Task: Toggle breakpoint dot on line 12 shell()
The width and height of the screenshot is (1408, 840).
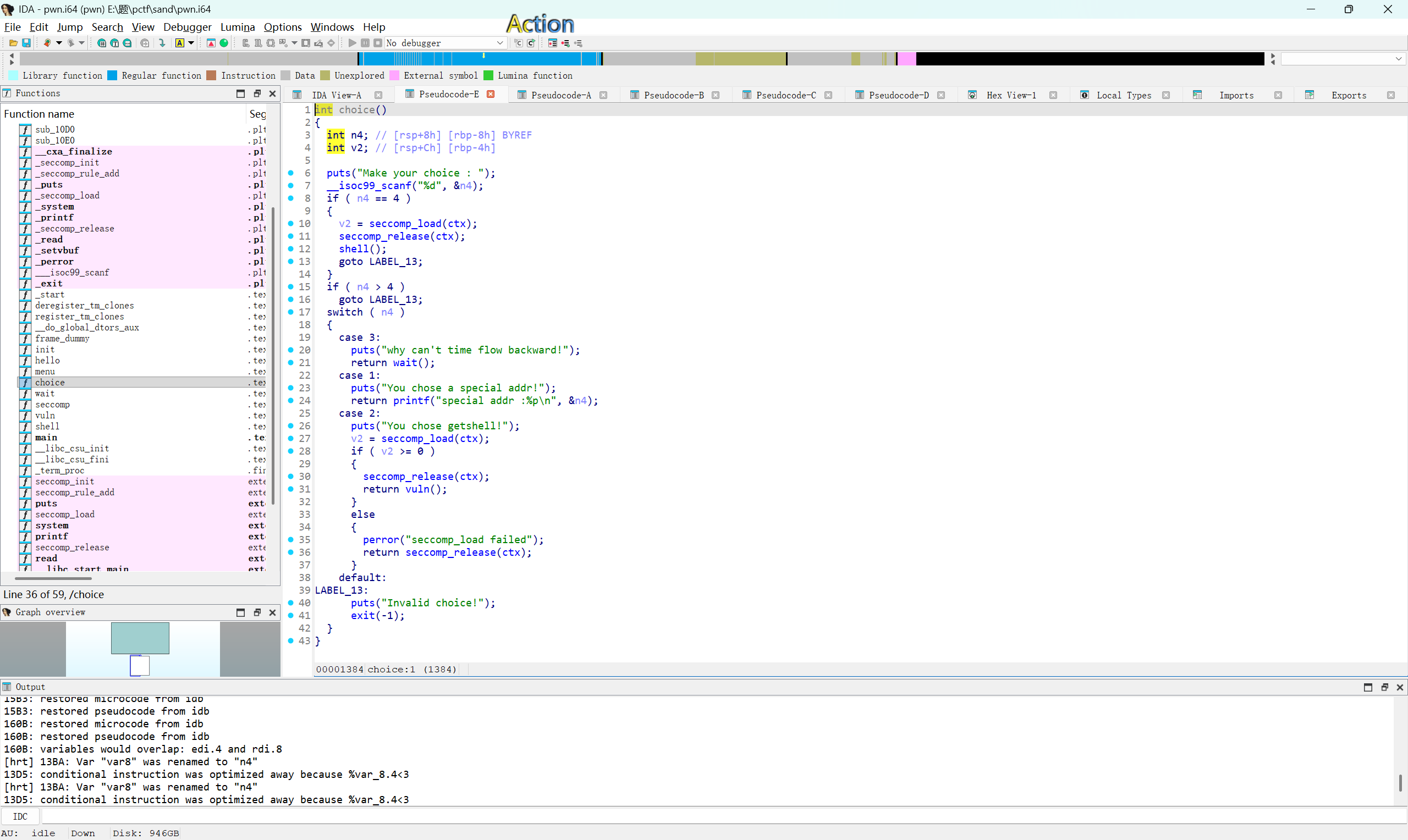Action: pos(291,249)
